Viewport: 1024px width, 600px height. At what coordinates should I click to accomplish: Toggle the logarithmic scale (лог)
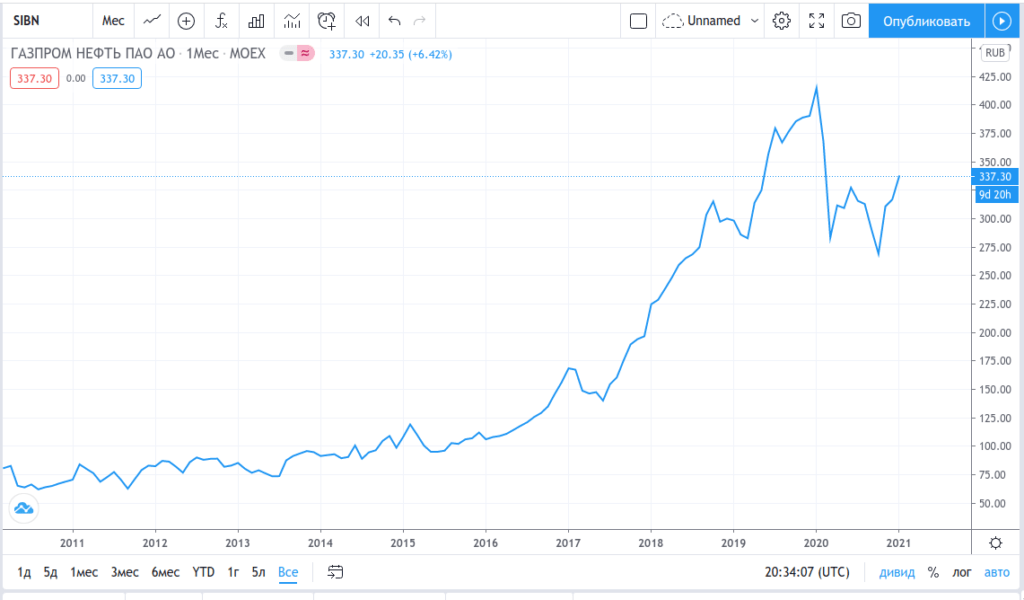pyautogui.click(x=962, y=572)
